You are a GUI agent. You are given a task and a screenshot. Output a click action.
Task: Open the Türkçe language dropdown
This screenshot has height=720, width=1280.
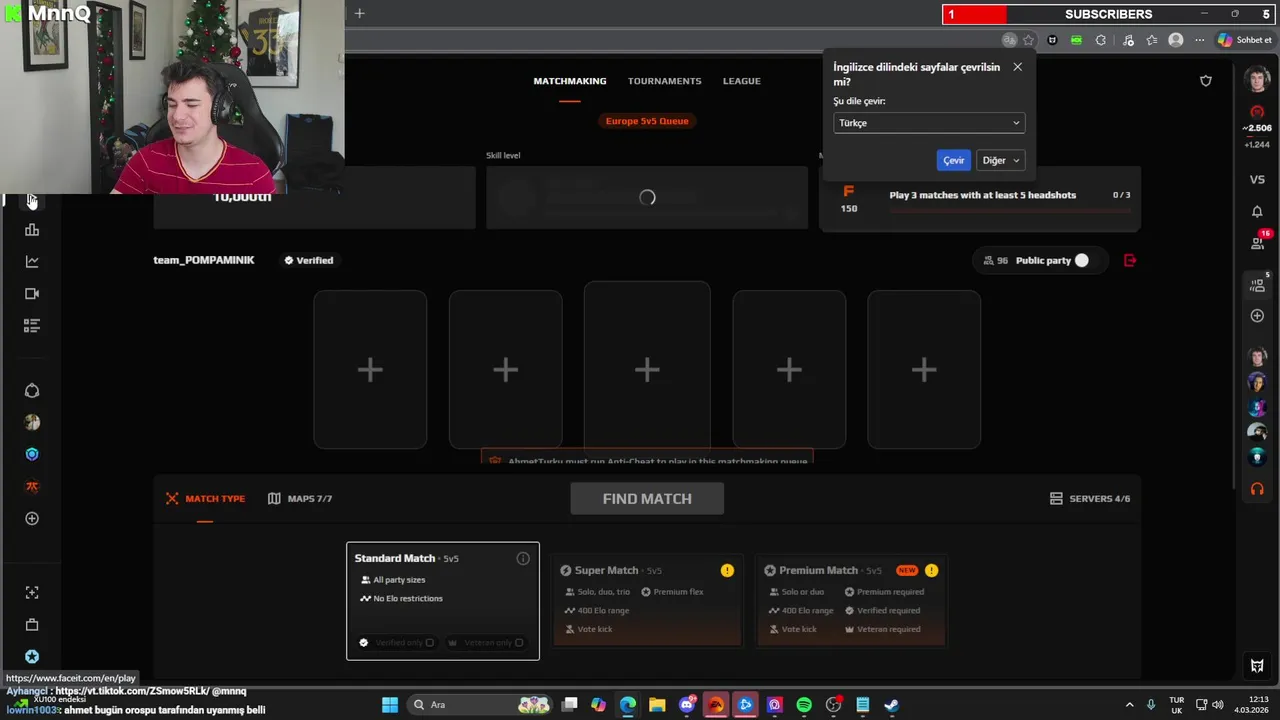coord(929,123)
